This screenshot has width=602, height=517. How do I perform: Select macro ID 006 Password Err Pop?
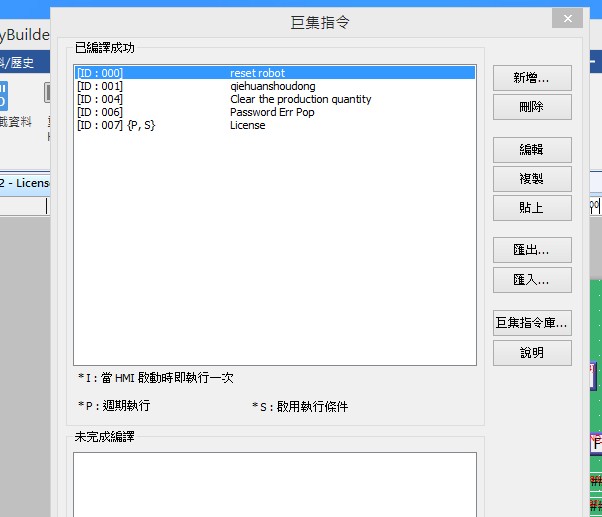click(x=273, y=112)
